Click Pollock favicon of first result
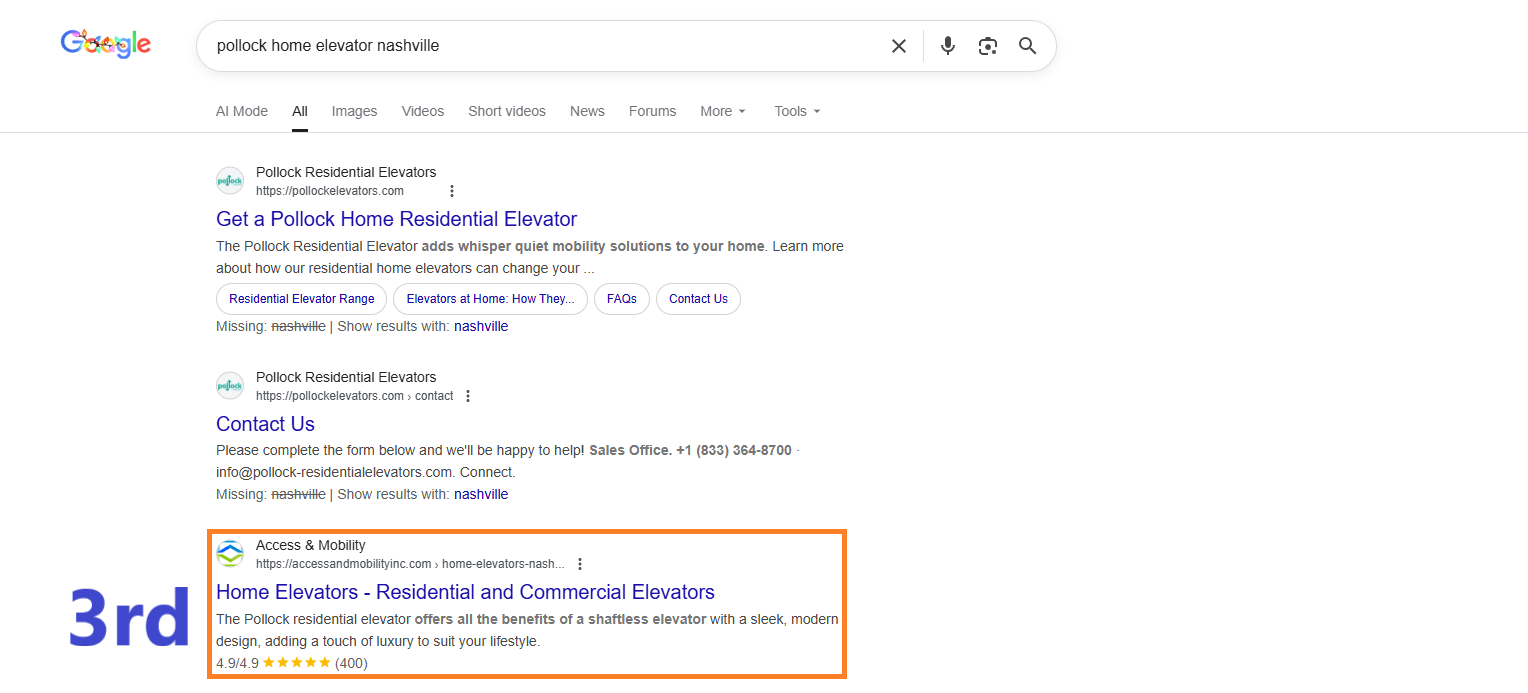The width and height of the screenshot is (1528, 693). coord(230,181)
